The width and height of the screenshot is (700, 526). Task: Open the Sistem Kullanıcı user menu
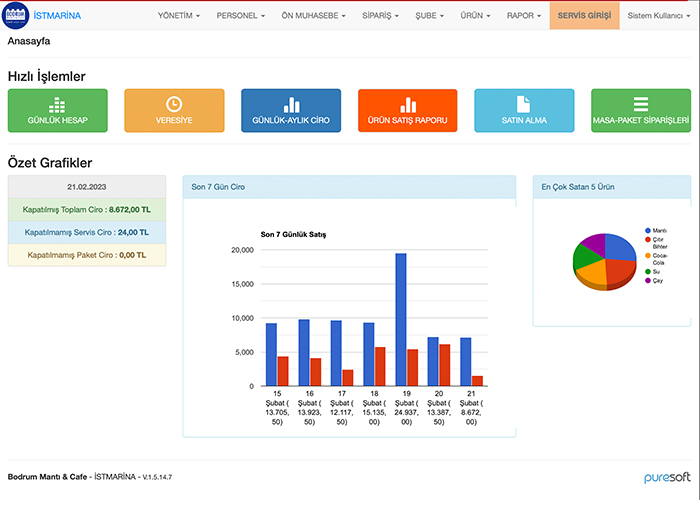658,16
